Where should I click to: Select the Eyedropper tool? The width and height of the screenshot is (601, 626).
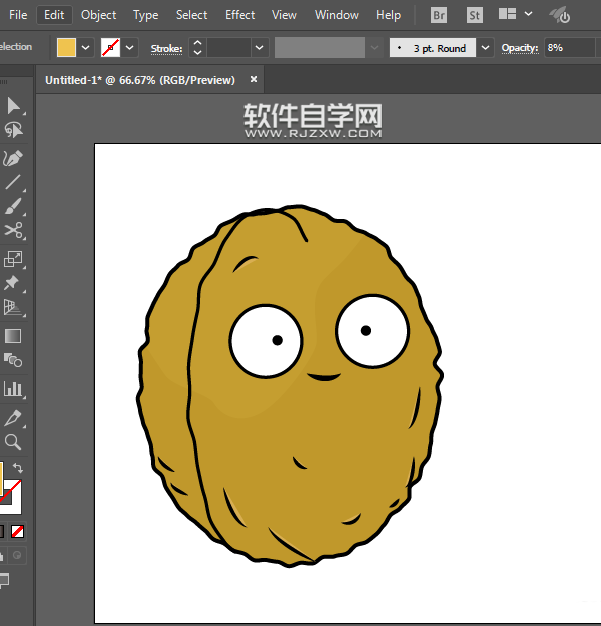(13, 417)
